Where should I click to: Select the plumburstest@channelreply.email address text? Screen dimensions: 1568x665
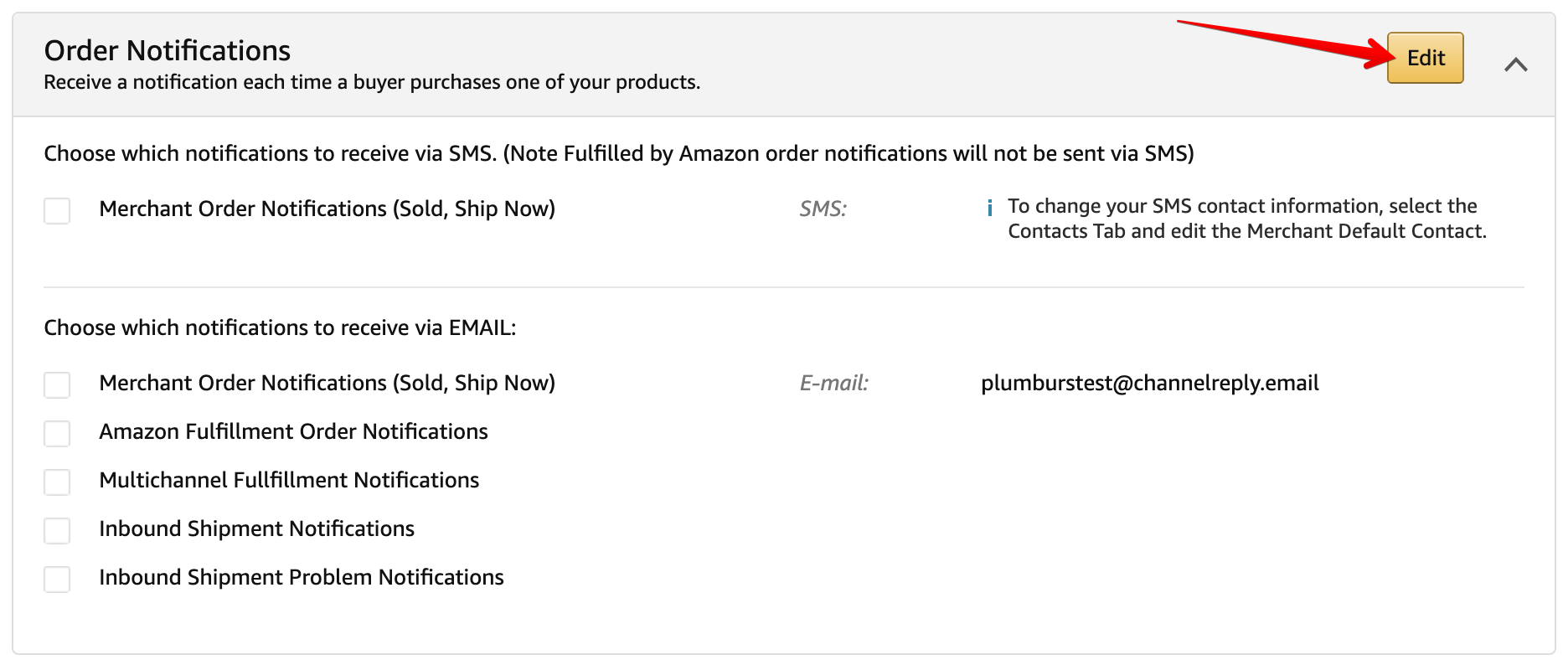(x=1149, y=384)
